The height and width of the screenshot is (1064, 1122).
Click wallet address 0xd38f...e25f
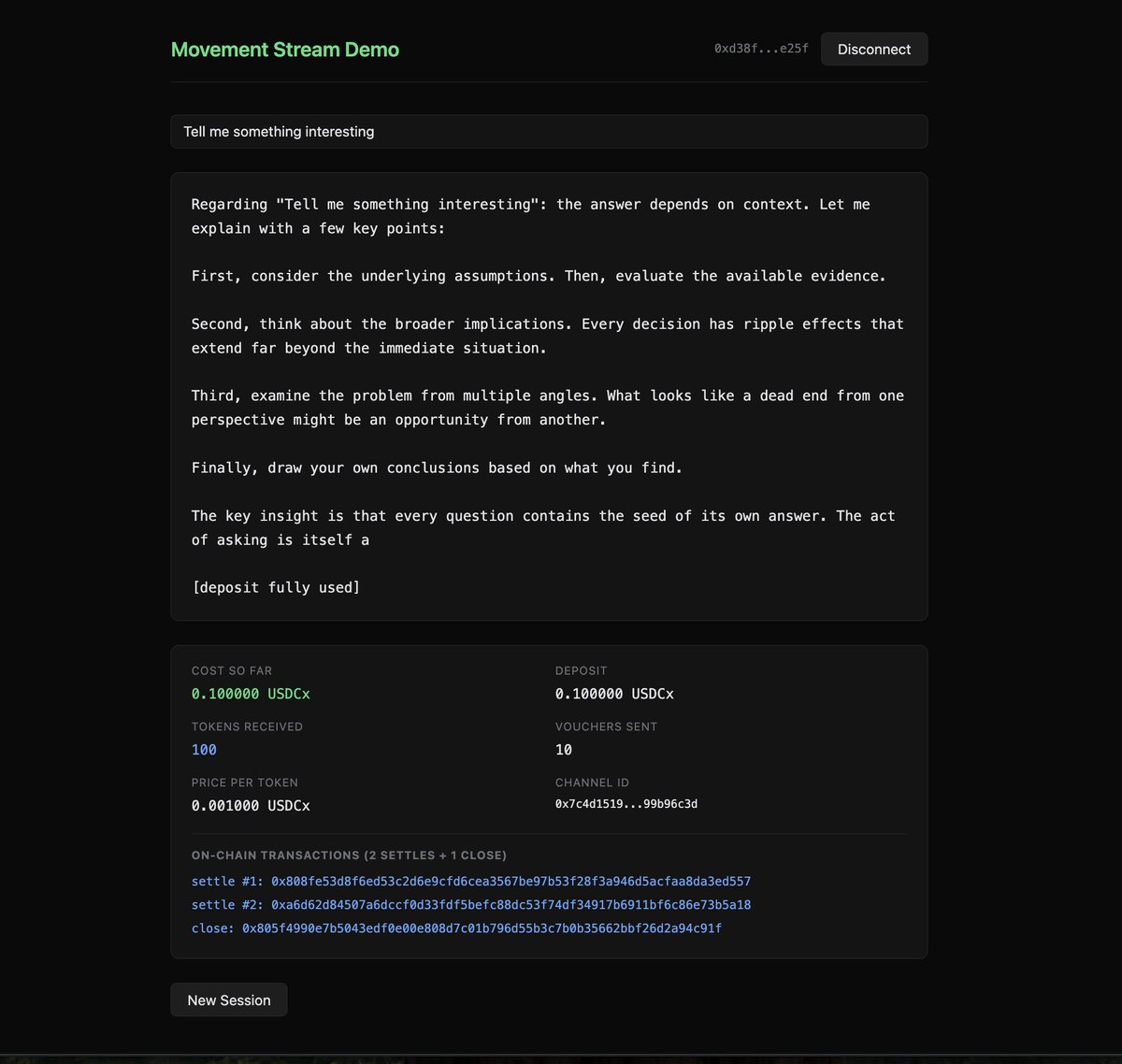761,49
